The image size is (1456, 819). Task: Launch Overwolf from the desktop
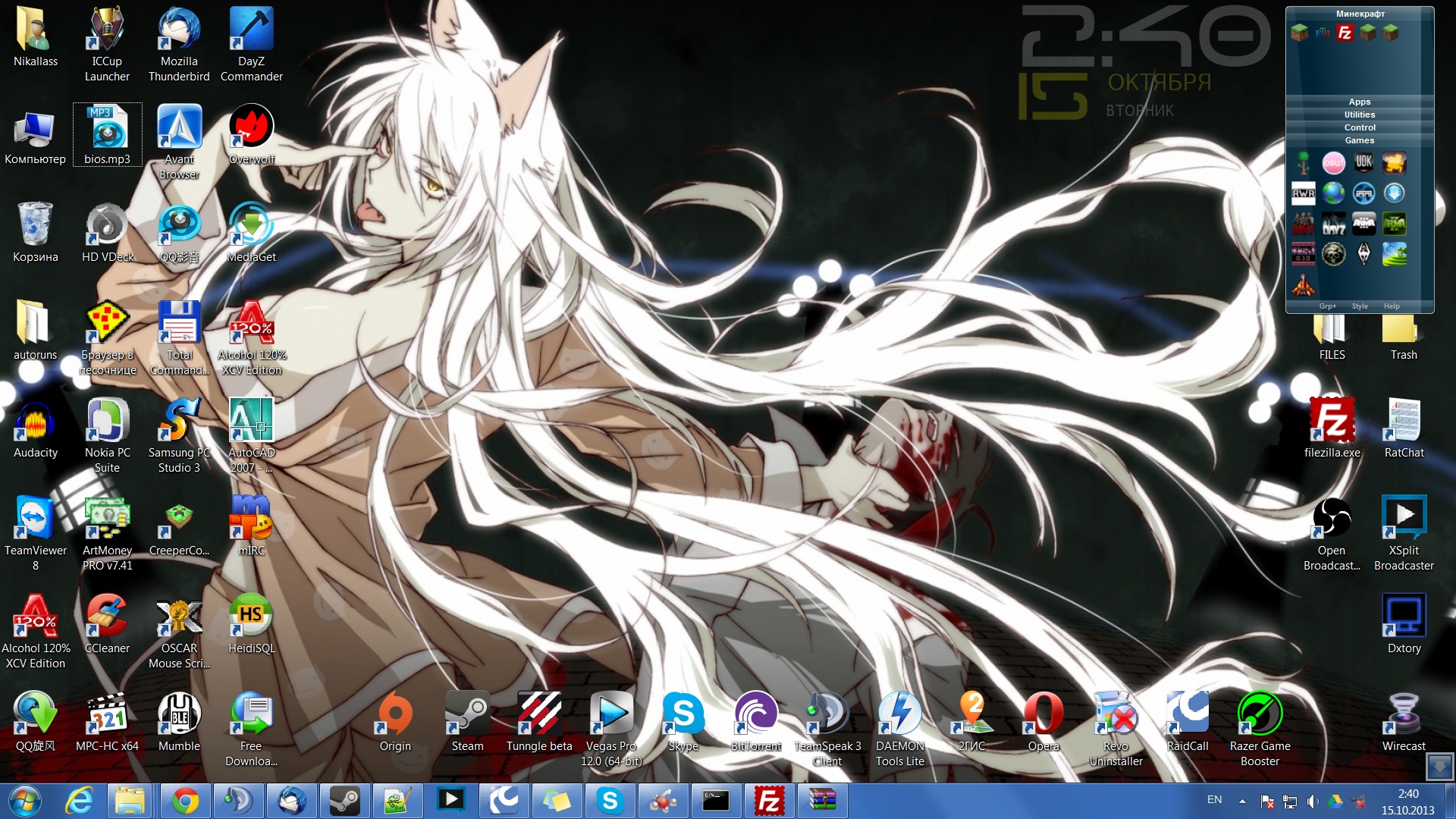point(251,134)
